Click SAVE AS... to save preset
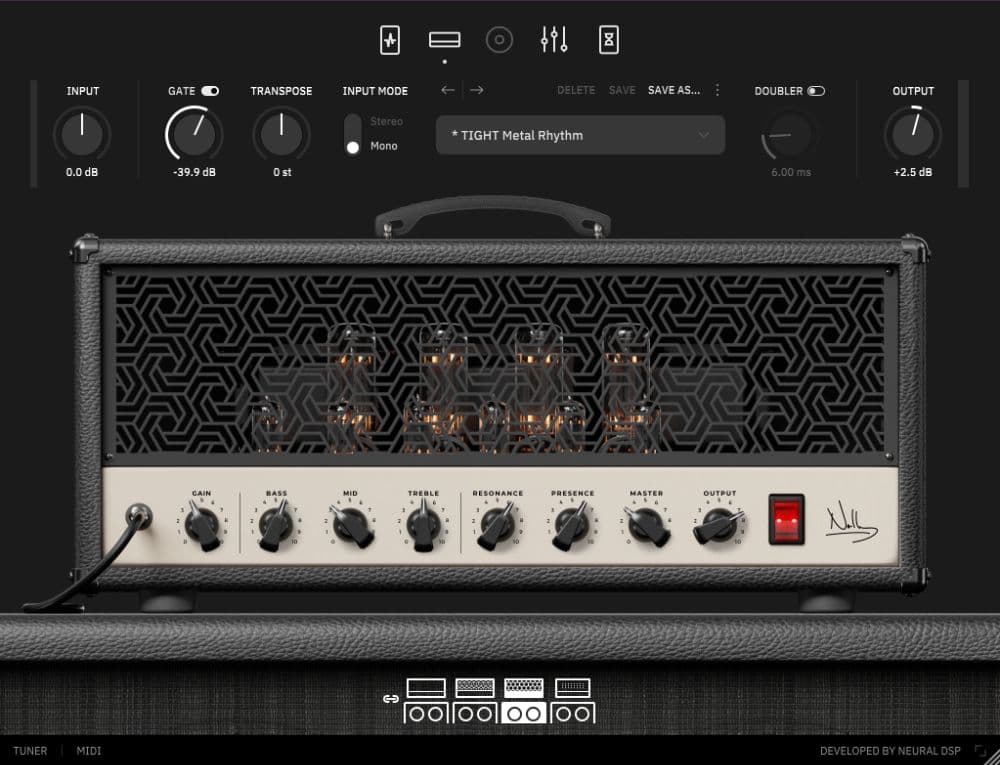Screen dimensions: 1000x765 (x=673, y=91)
